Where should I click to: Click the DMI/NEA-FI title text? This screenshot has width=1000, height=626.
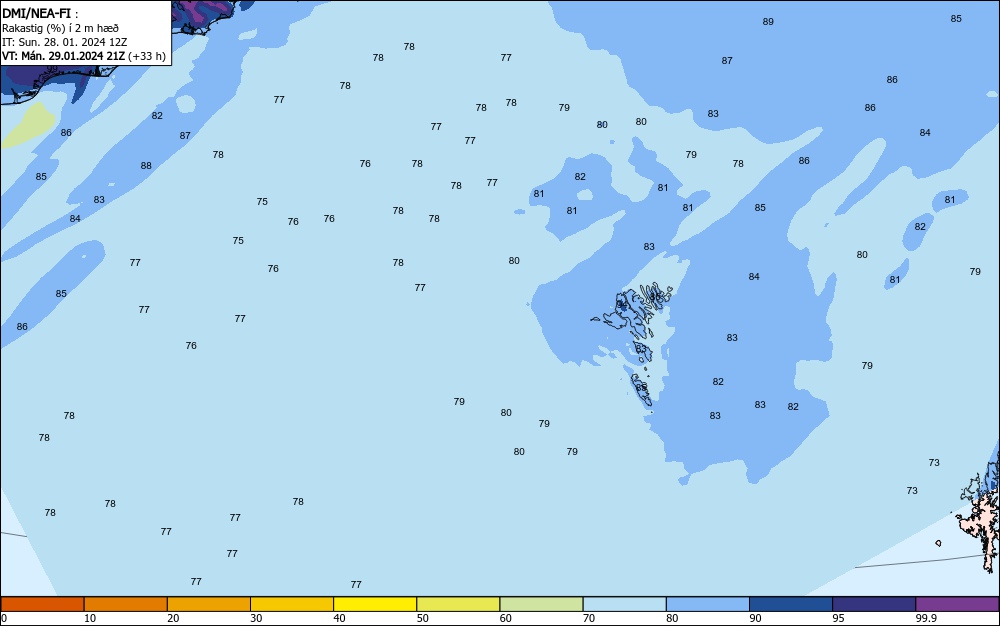pos(36,13)
